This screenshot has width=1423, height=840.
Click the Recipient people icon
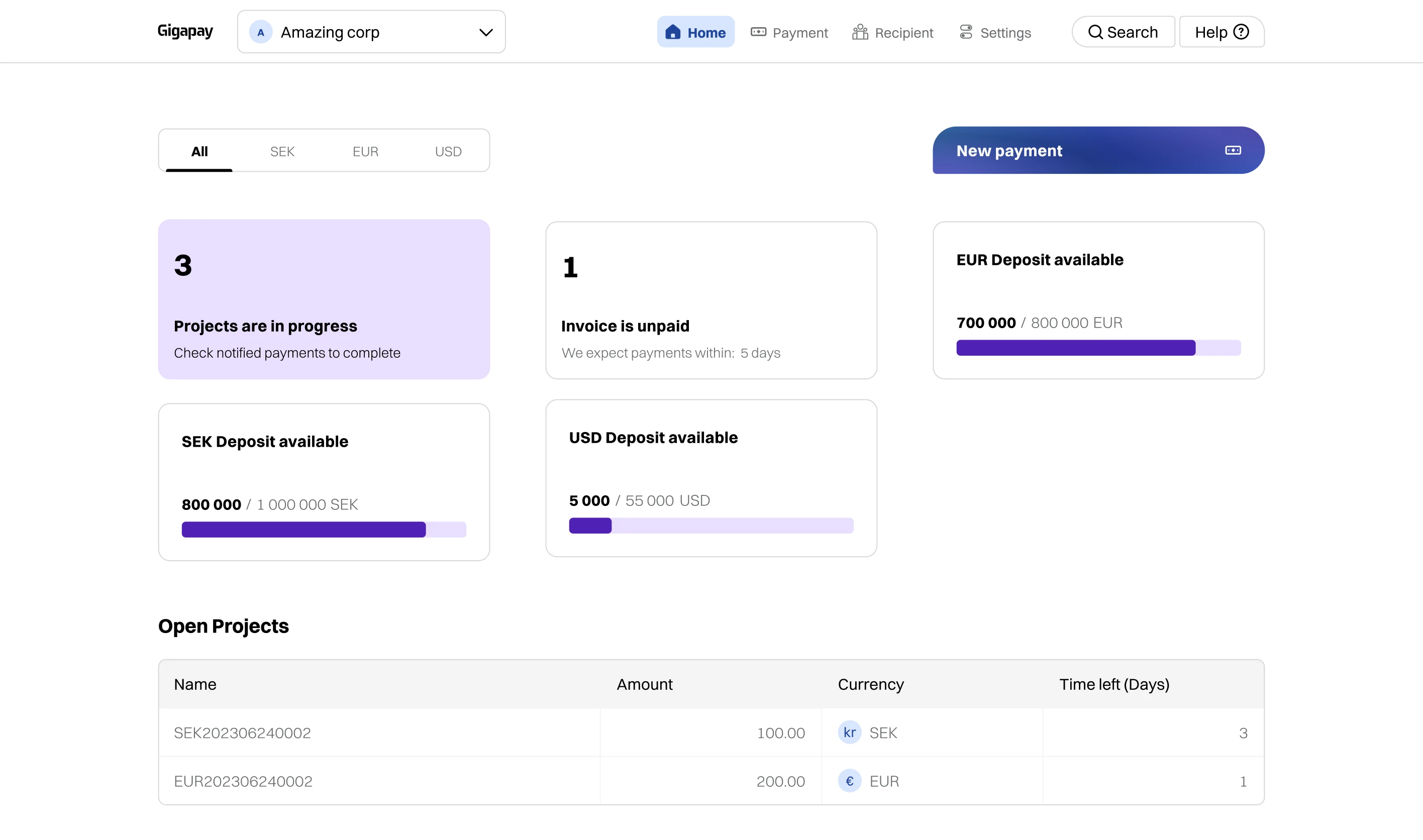860,32
